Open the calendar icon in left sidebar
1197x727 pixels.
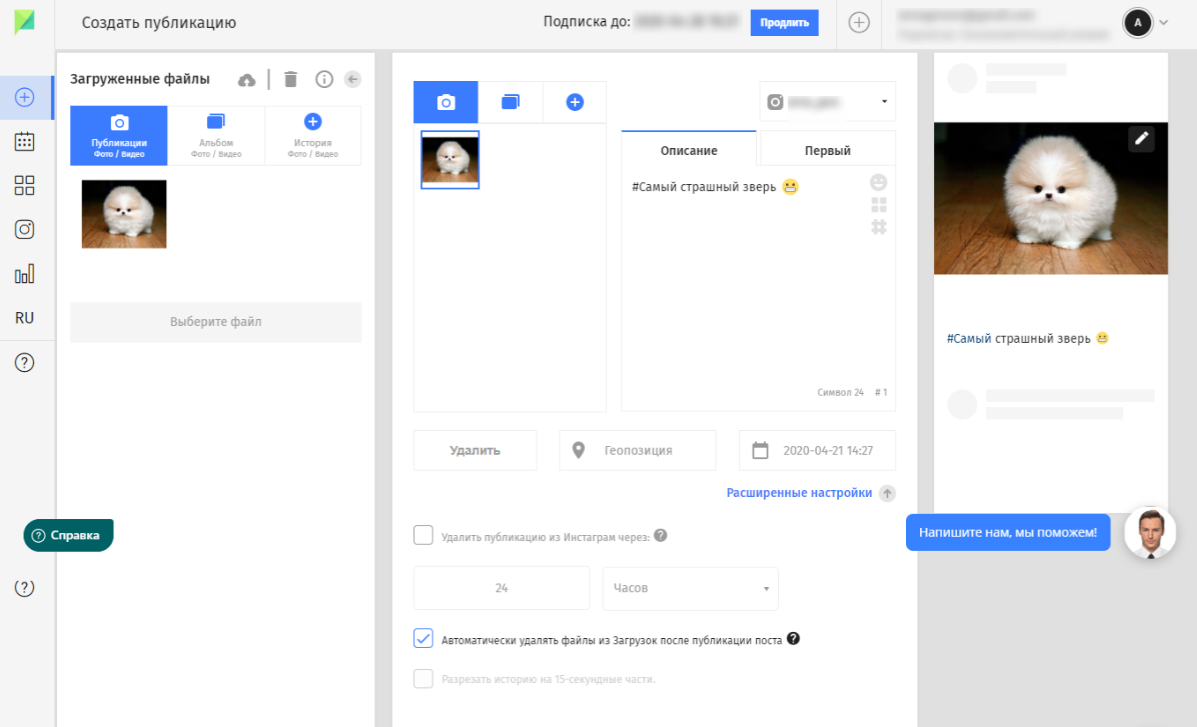tap(24, 141)
